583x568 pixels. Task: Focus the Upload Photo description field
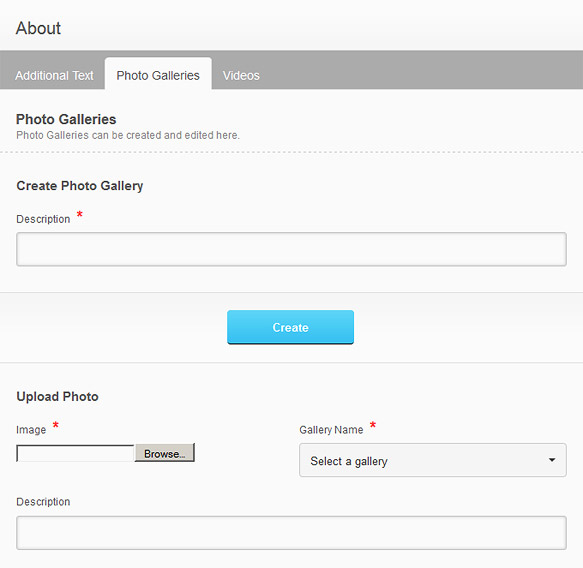[x=291, y=533]
